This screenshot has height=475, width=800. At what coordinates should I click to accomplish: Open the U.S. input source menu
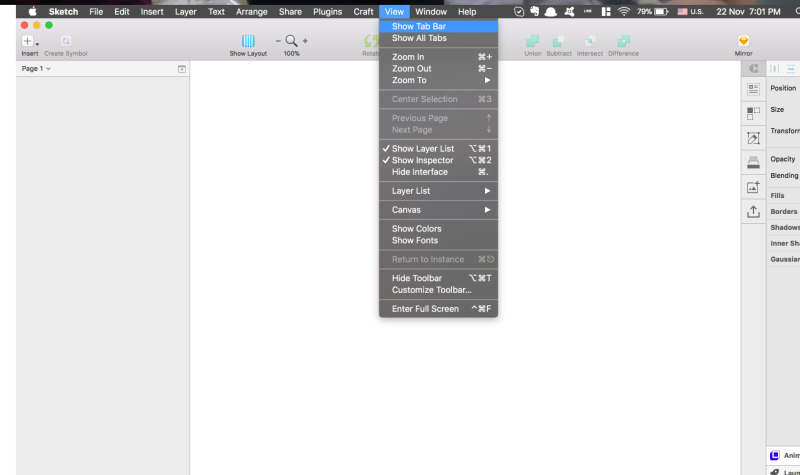(690, 11)
